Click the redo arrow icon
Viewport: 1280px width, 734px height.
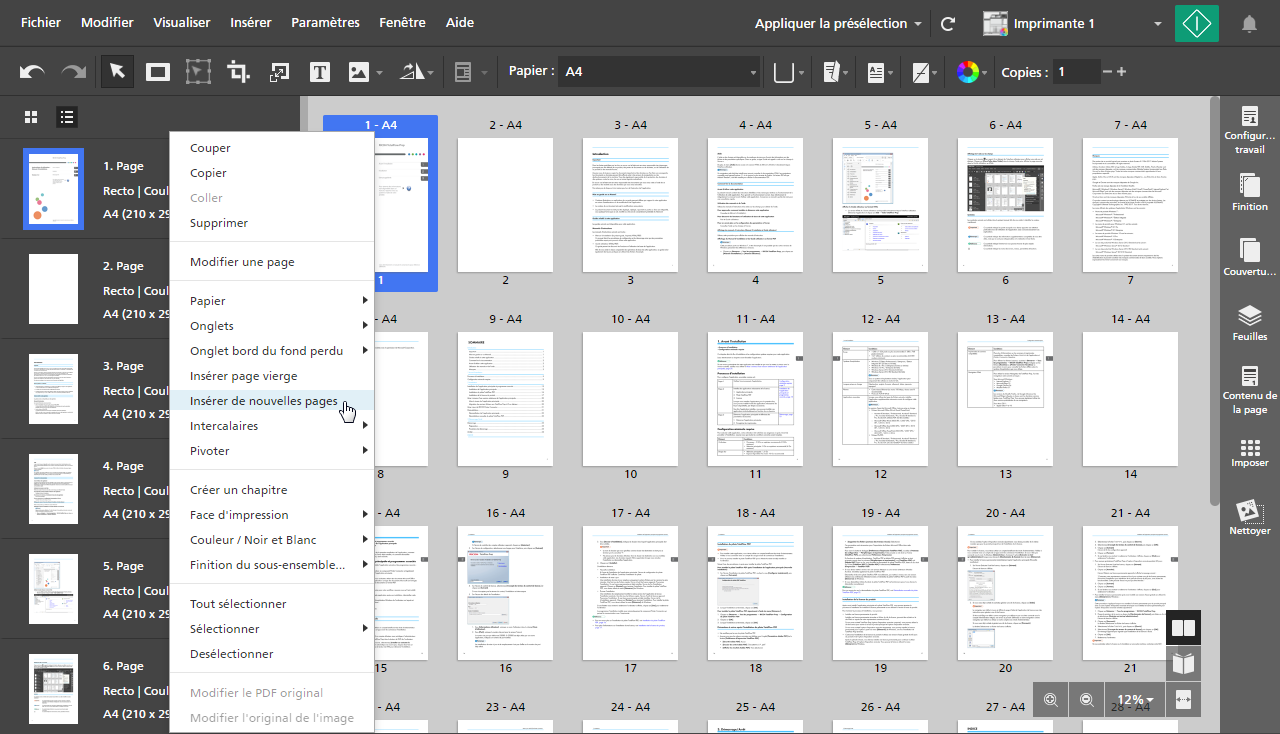[x=73, y=72]
